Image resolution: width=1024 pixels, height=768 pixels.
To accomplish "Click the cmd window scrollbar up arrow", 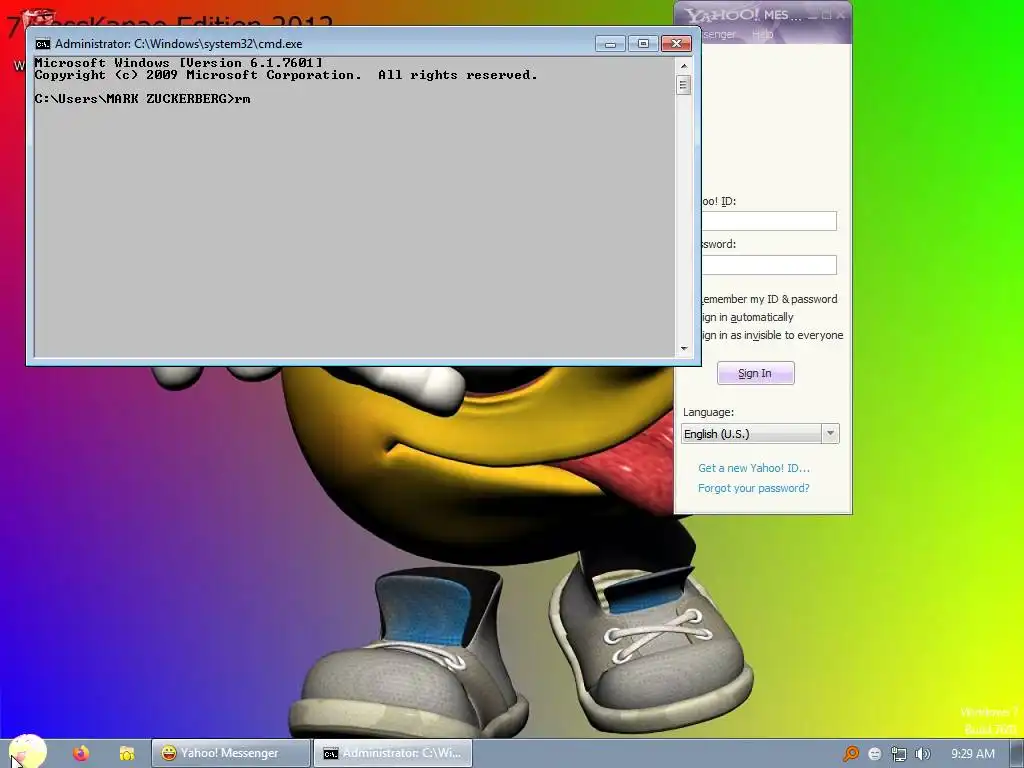I will point(684,66).
